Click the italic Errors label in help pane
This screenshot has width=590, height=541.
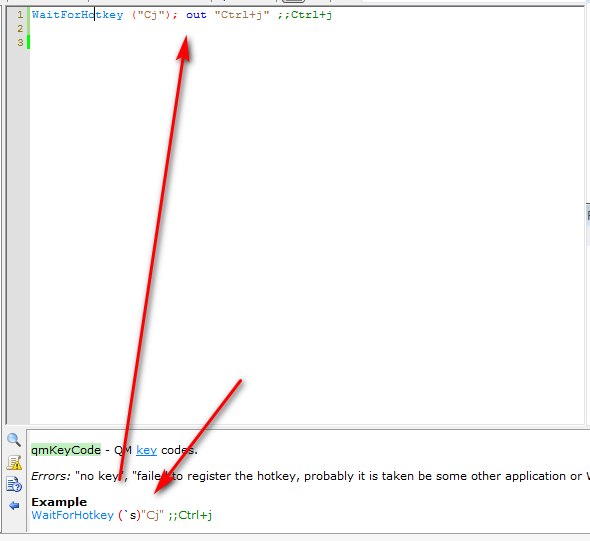[x=51, y=476]
